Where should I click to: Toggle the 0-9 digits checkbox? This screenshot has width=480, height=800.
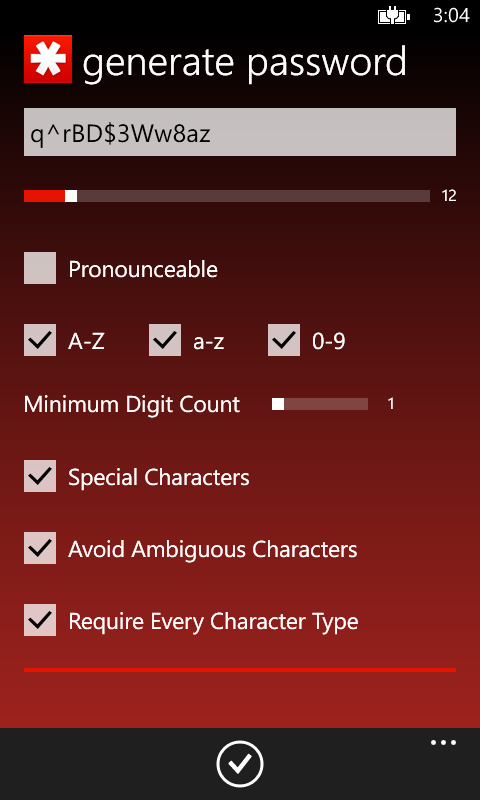point(284,340)
